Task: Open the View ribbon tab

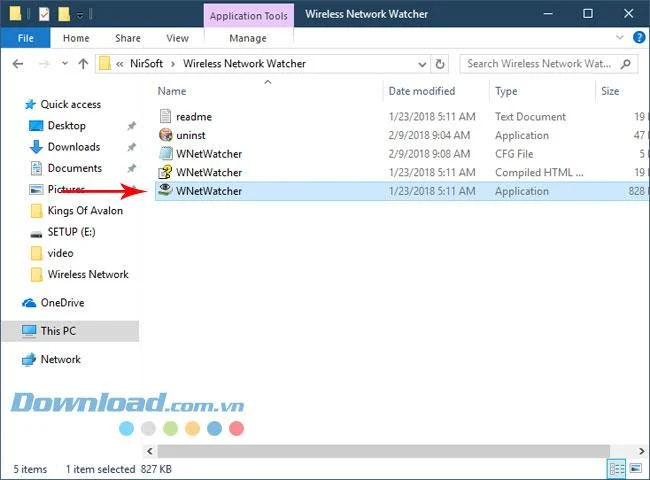Action: 177,38
